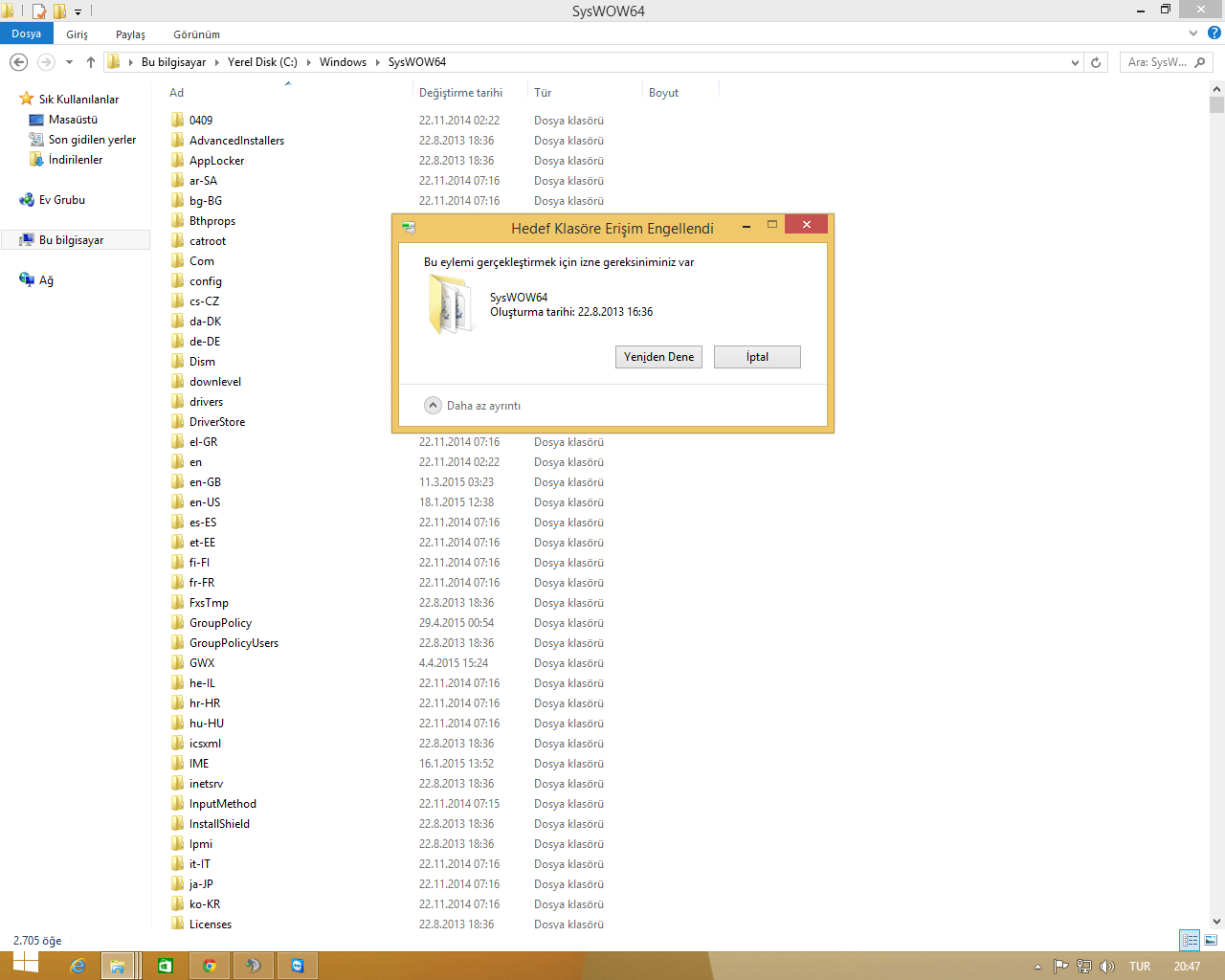
Task: Click Windows in the address path
Action: (343, 62)
